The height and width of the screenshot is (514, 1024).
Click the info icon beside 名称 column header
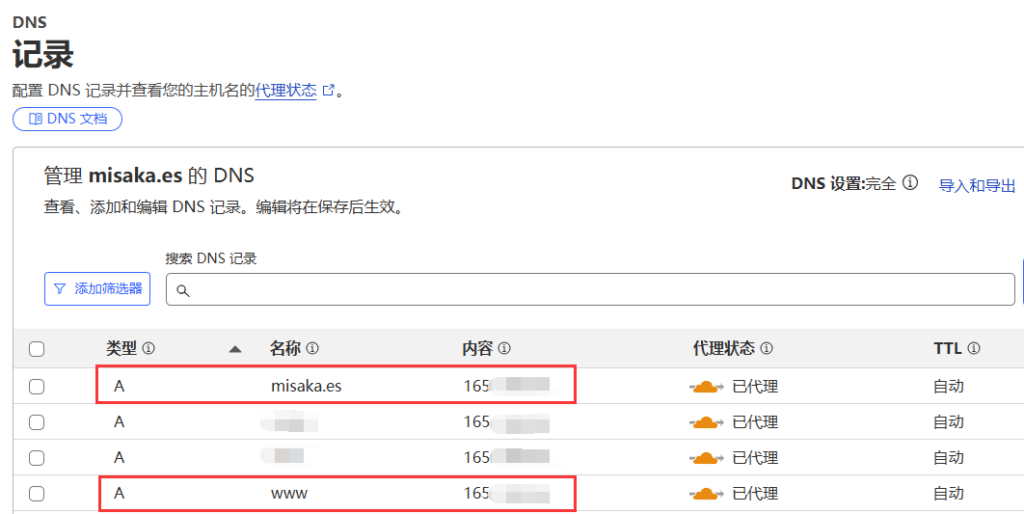pyautogui.click(x=312, y=349)
